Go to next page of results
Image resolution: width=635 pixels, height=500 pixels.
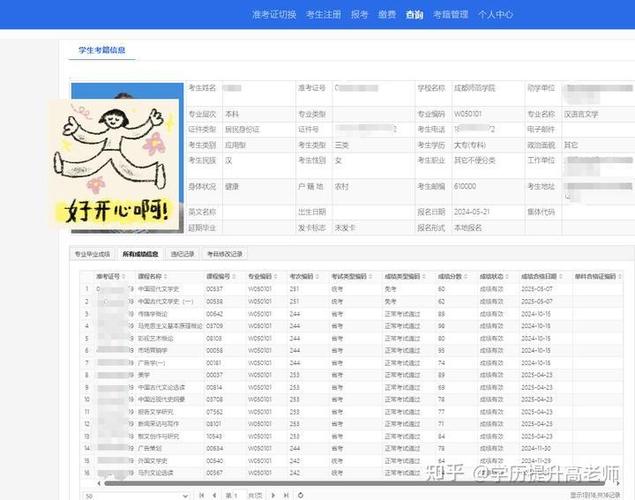coord(273,495)
